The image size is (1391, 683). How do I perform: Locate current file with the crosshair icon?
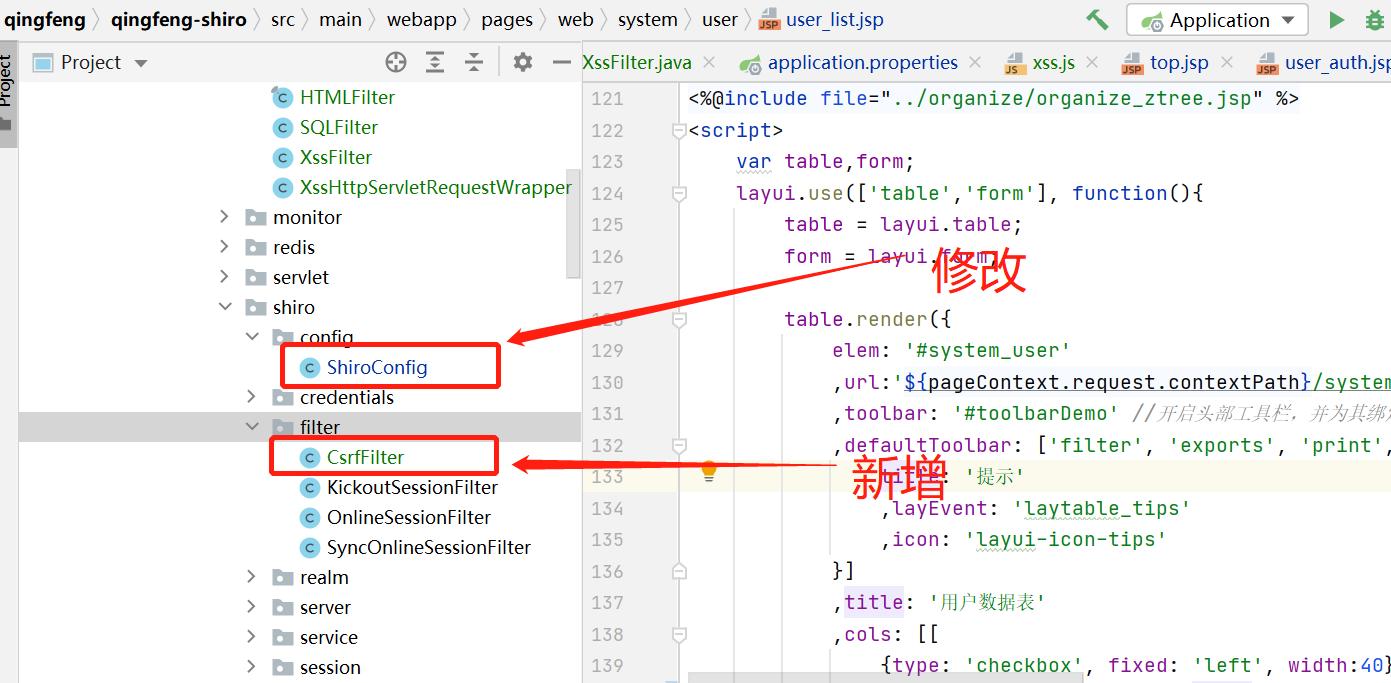coord(396,61)
